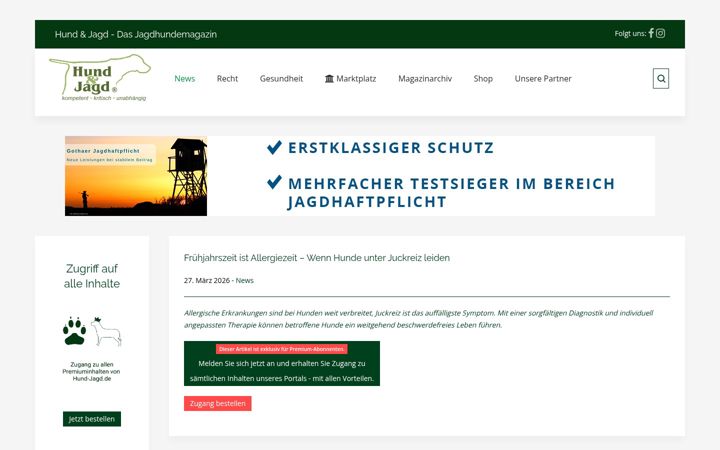The image size is (720, 450).
Task: Open Unsere Partner menu item
Action: coord(543,79)
